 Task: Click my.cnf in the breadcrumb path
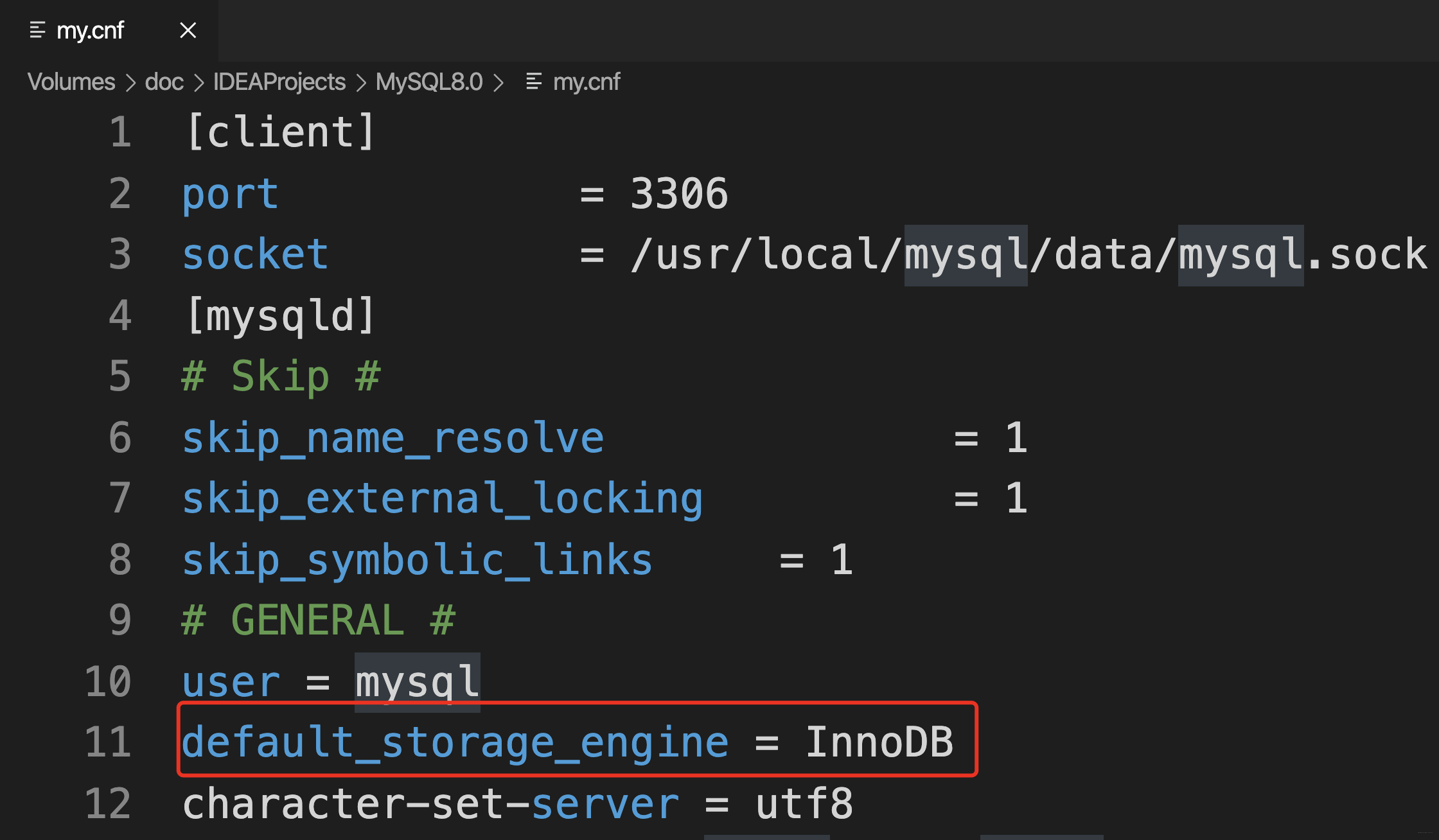[586, 82]
